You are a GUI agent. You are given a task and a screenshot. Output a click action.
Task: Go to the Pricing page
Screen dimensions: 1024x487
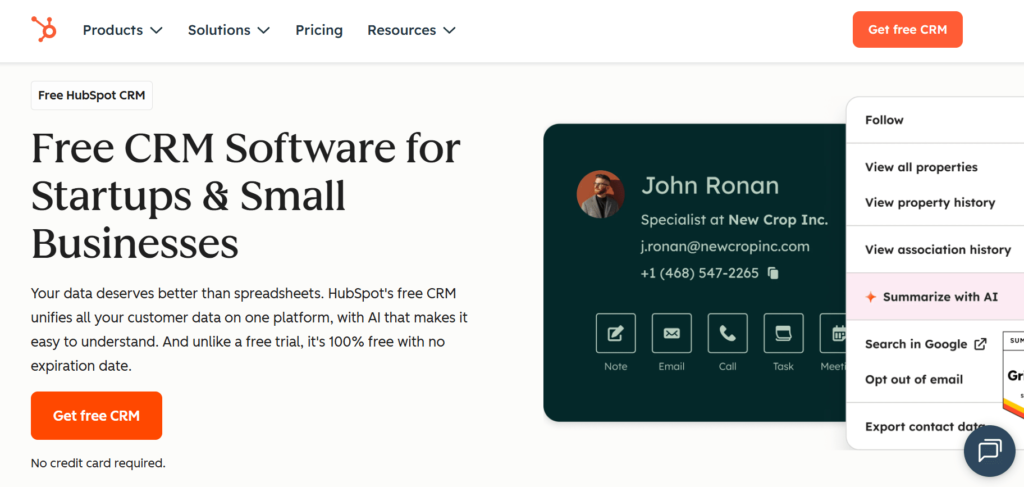pos(319,30)
